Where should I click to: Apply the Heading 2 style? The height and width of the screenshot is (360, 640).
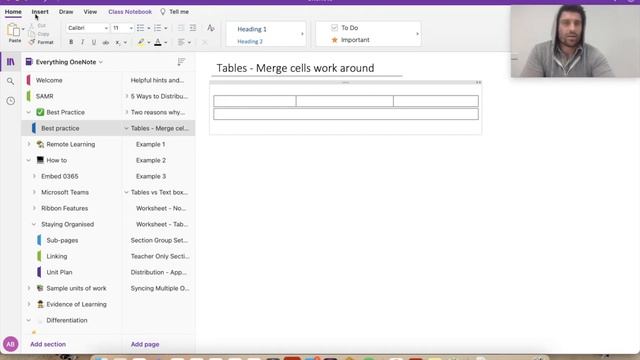[x=250, y=41]
